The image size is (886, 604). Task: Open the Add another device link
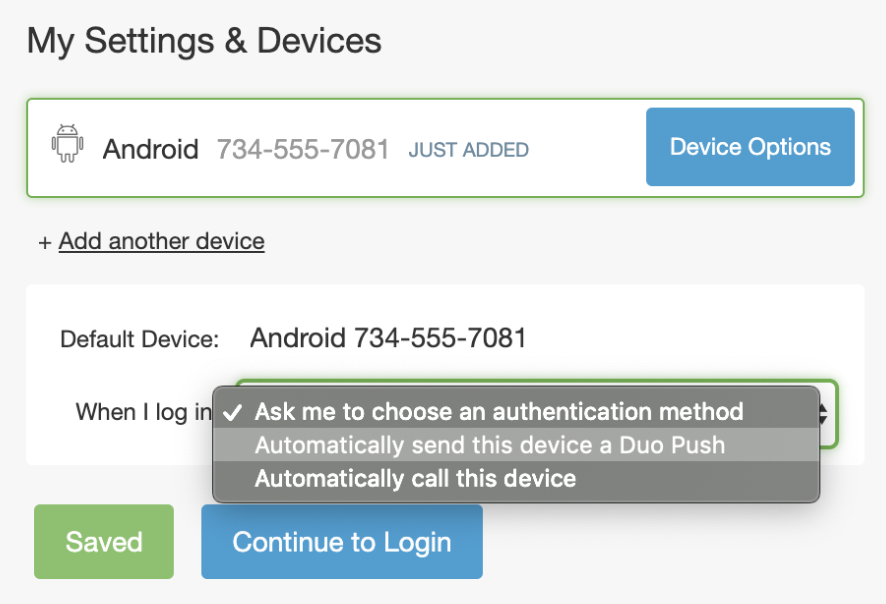[161, 241]
